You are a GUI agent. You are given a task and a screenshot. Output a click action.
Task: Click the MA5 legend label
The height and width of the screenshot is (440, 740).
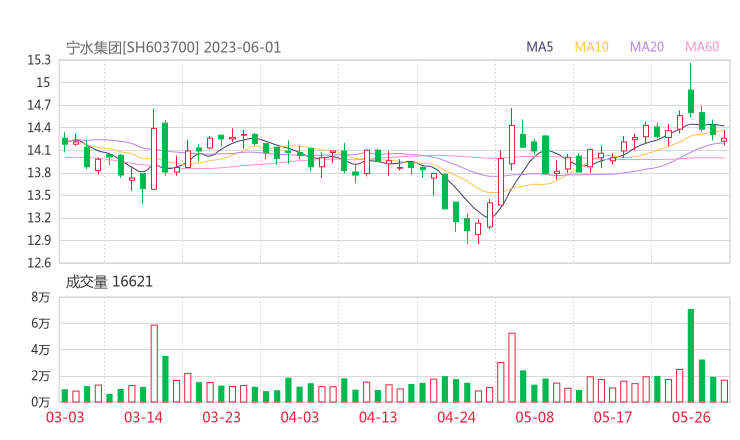pyautogui.click(x=539, y=47)
